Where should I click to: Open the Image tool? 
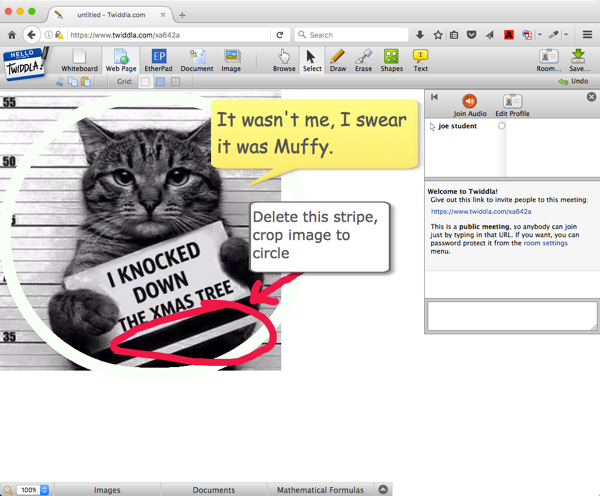click(x=231, y=60)
